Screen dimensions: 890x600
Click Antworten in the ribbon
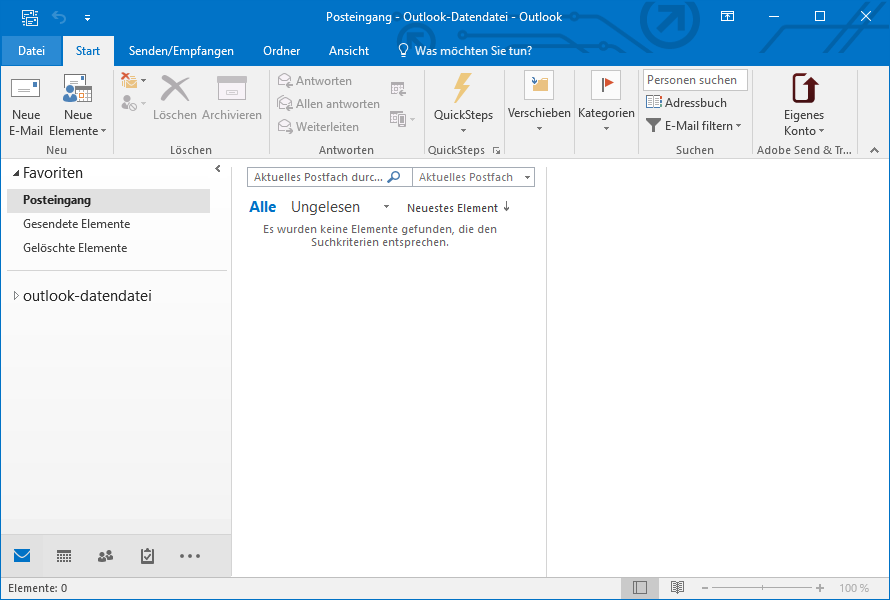point(315,81)
